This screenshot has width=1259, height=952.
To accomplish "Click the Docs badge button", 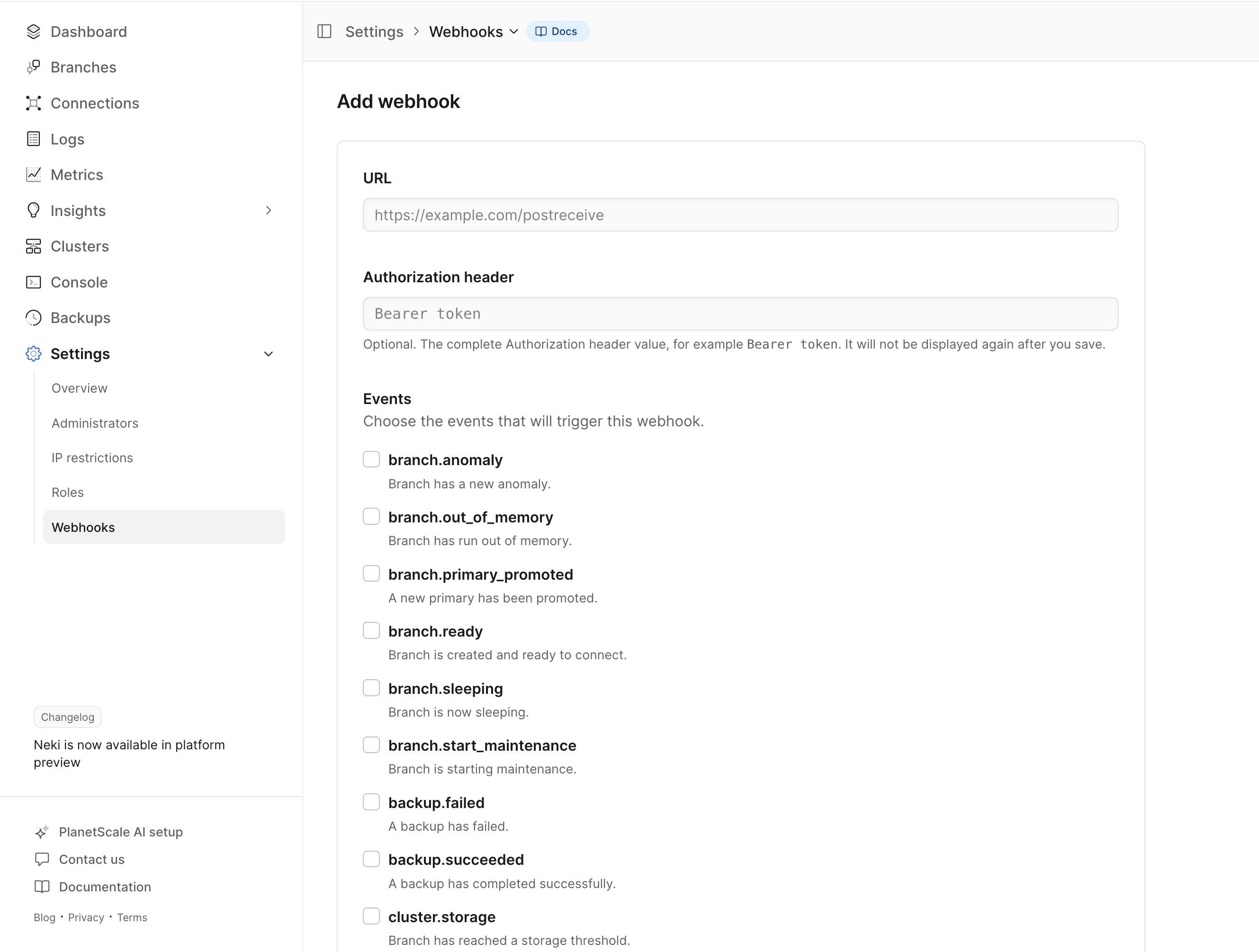I will click(x=557, y=31).
